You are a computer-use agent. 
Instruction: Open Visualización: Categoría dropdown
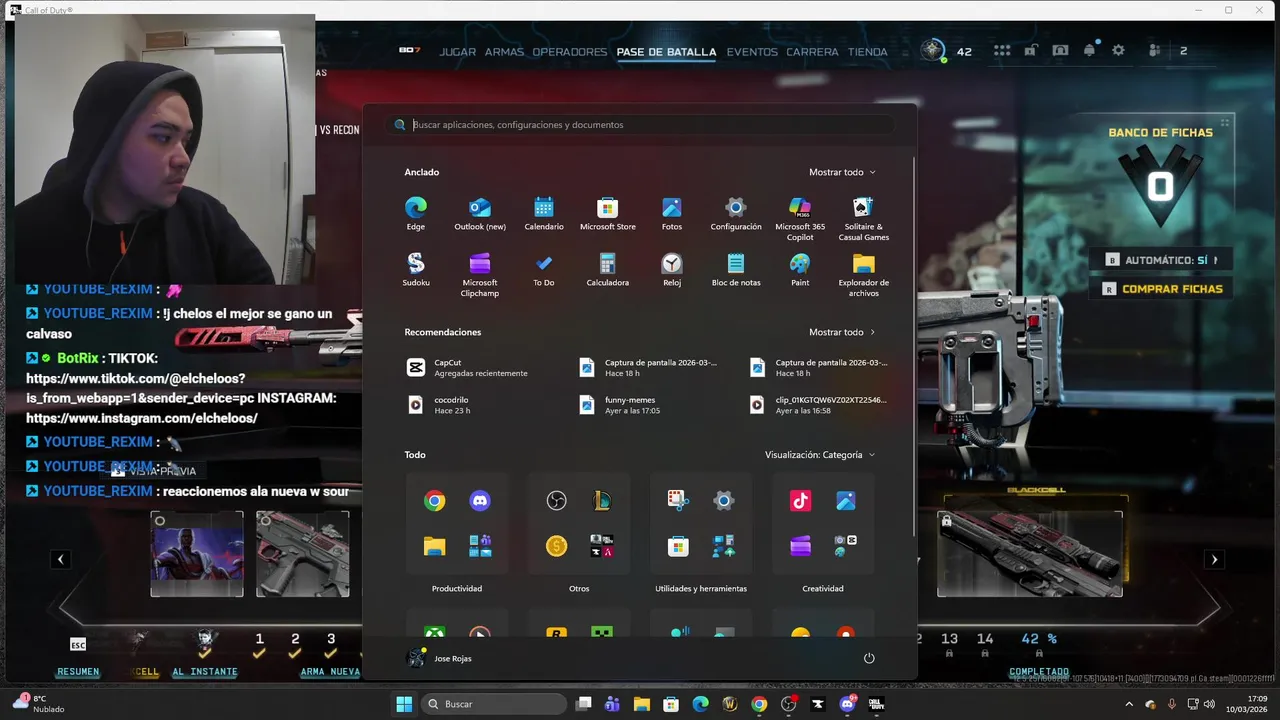820,455
